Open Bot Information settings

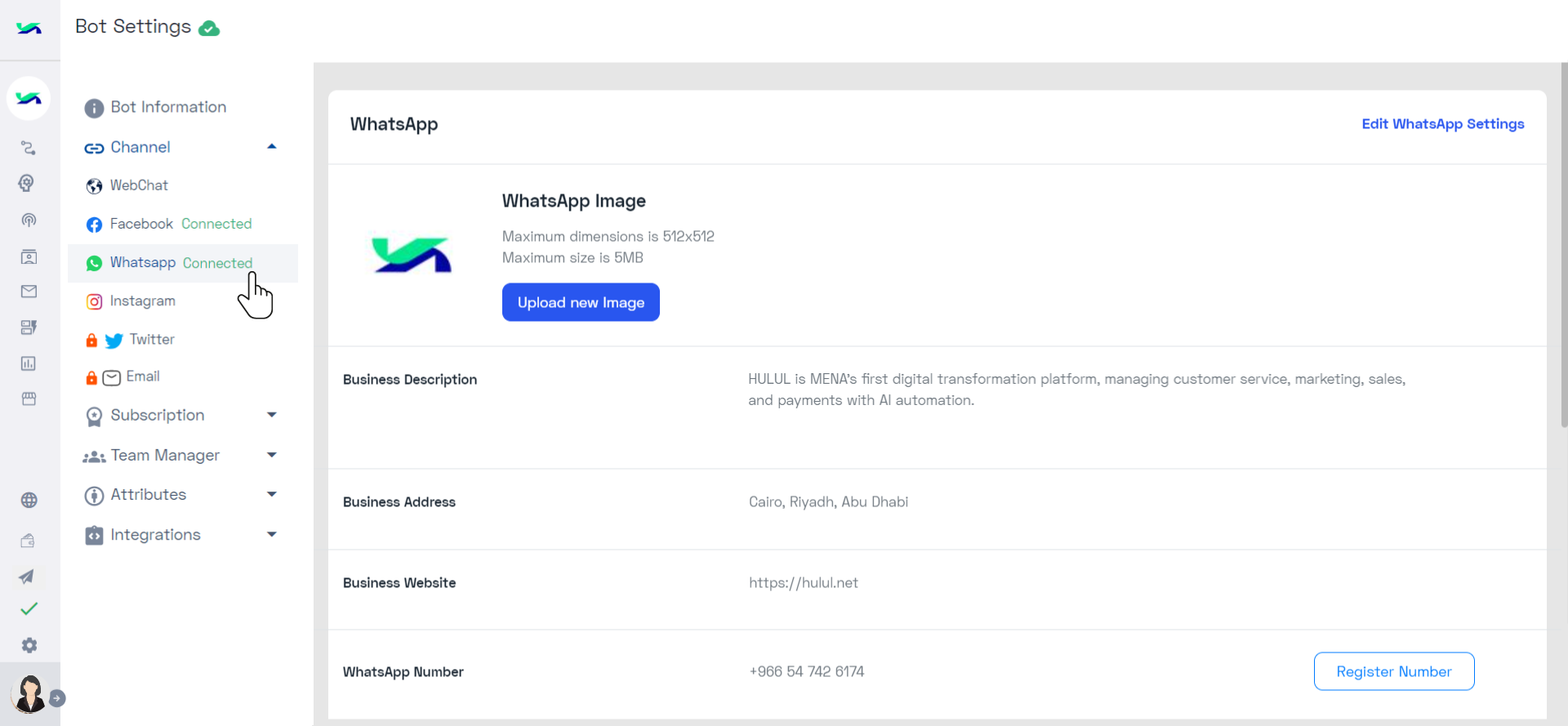click(x=168, y=107)
